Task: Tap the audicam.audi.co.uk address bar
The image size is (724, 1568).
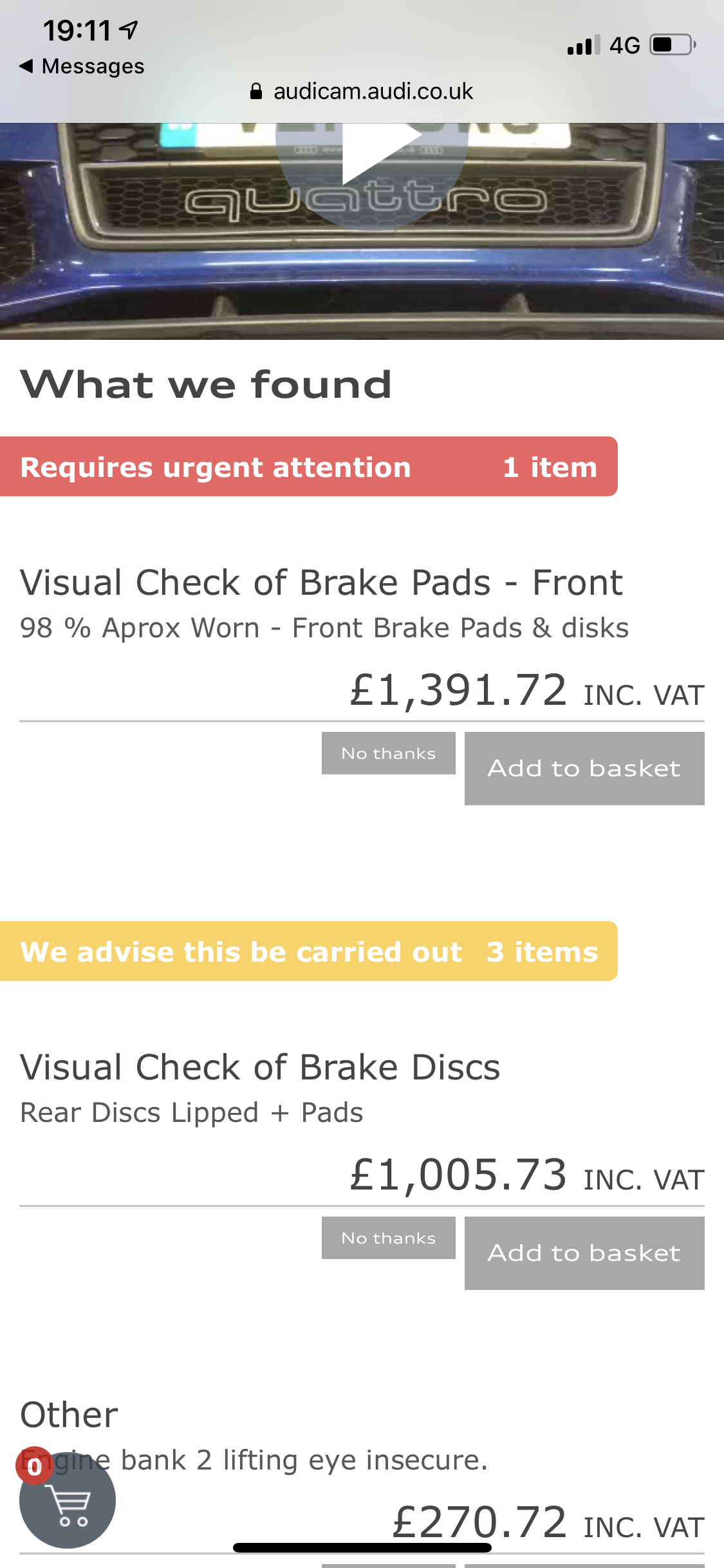Action: pyautogui.click(x=373, y=91)
